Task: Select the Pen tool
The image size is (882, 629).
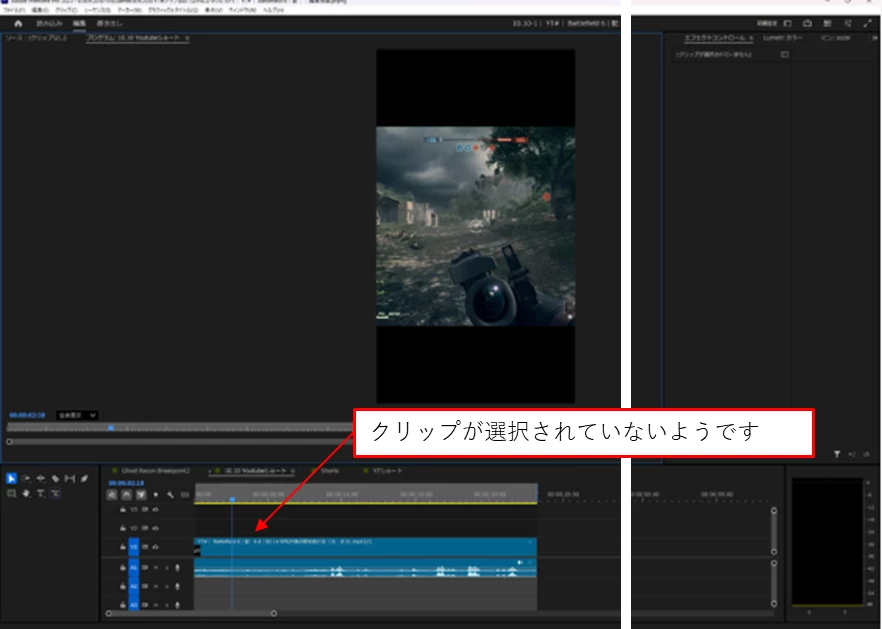Action: click(84, 478)
